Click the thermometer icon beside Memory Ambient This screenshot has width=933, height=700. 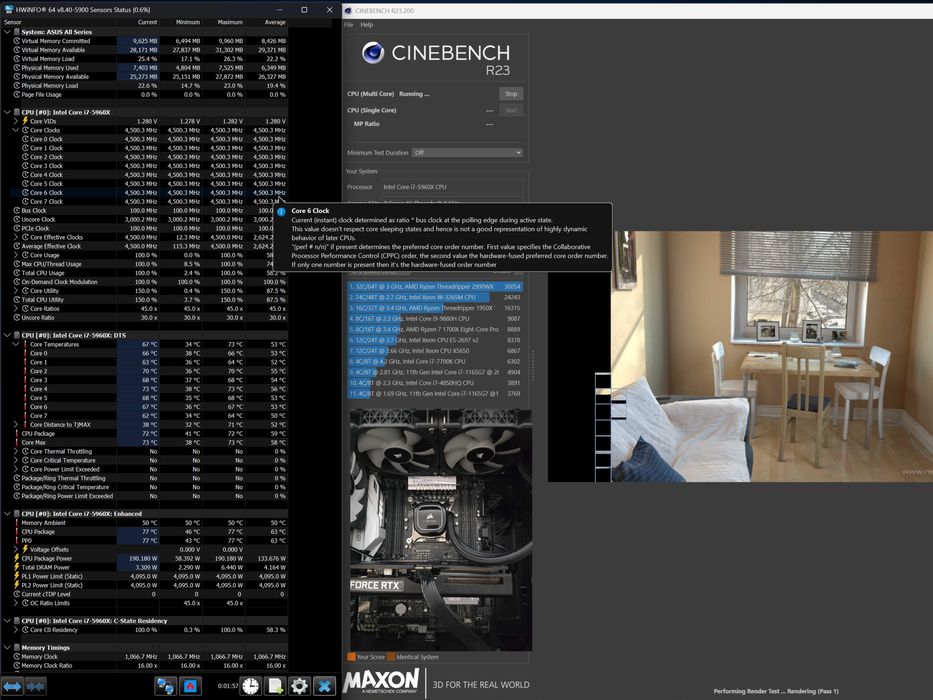pos(17,523)
